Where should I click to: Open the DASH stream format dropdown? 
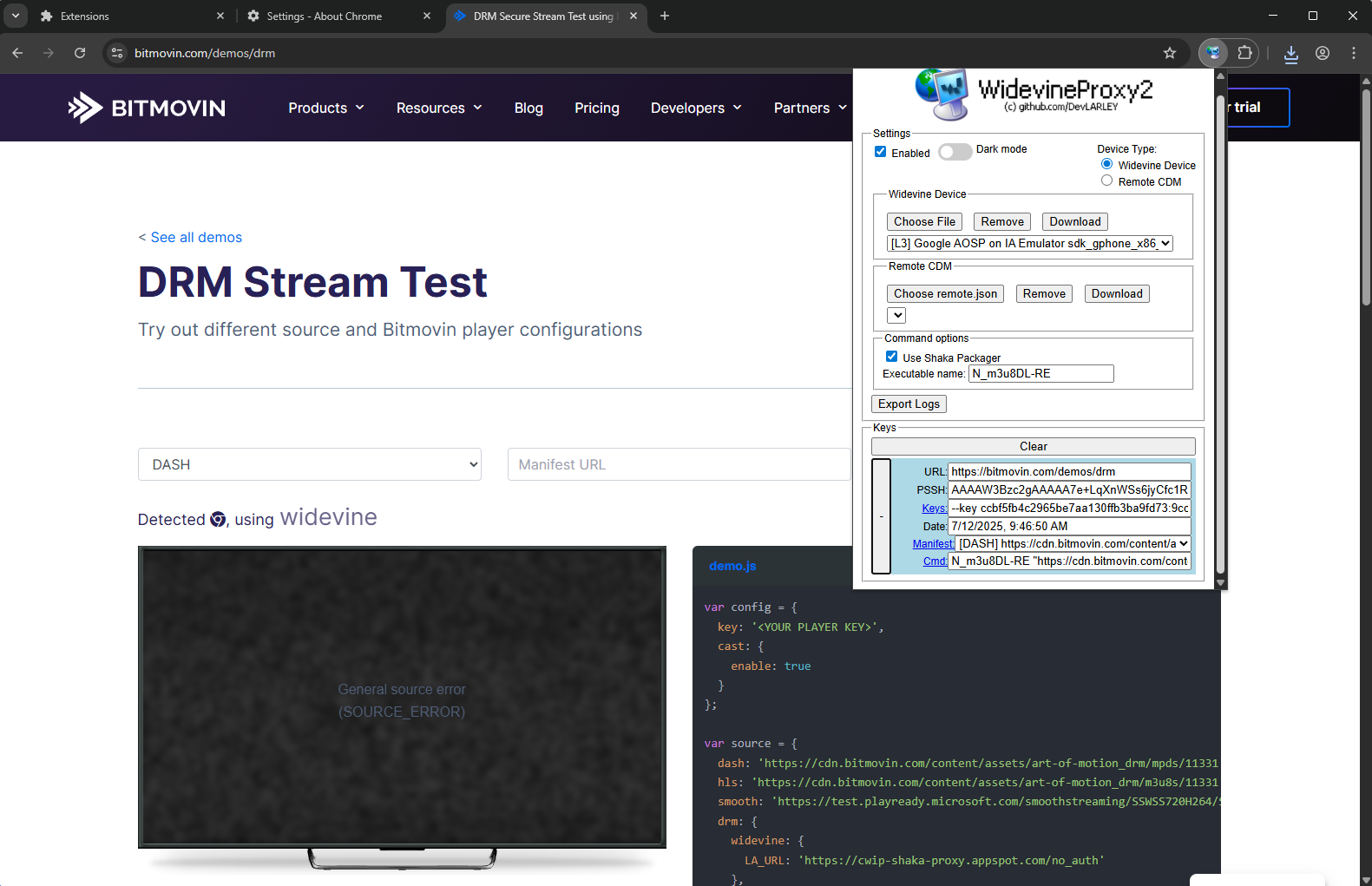[310, 464]
